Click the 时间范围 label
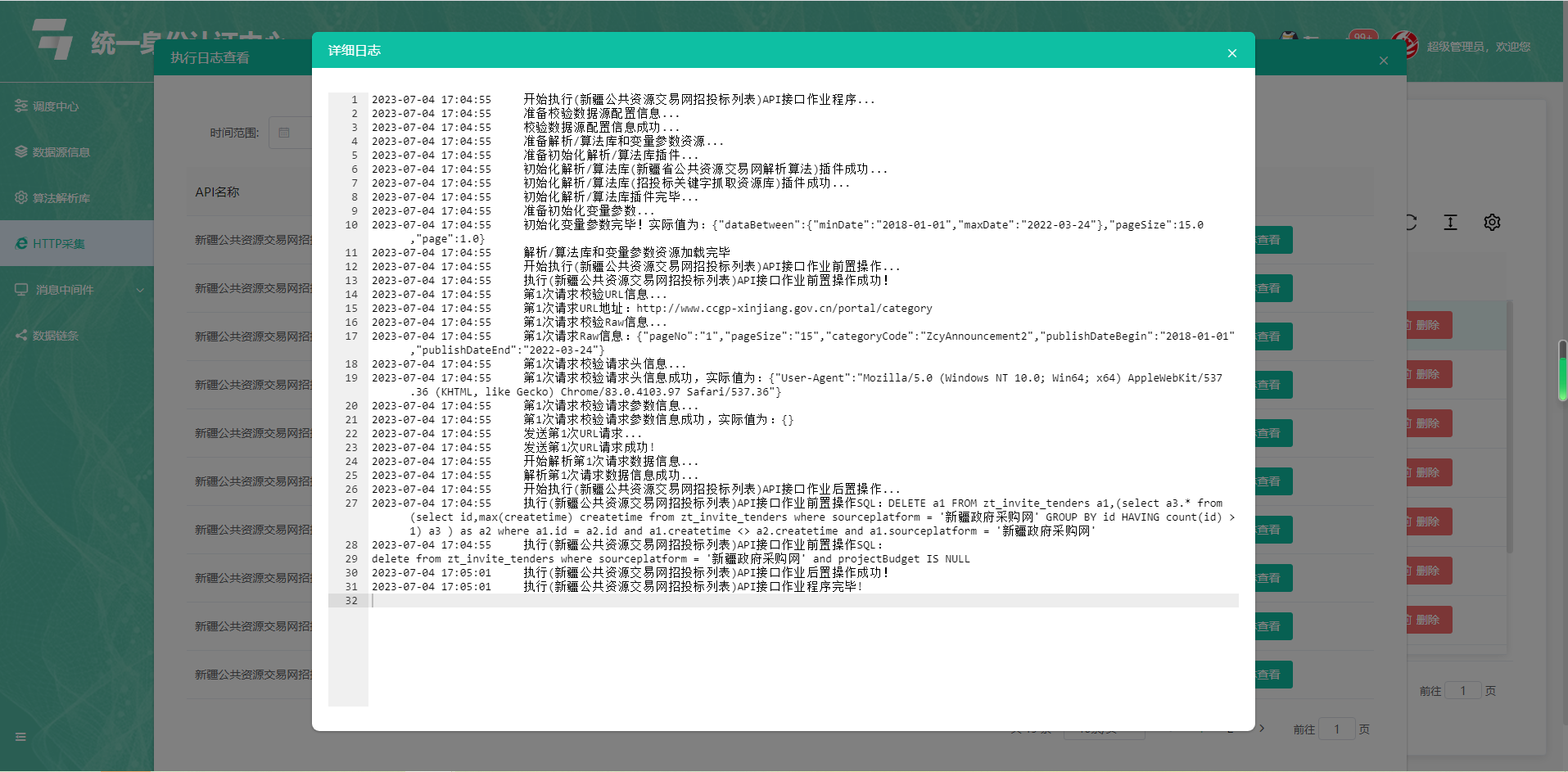Viewport: 1568px width, 772px height. (x=234, y=133)
